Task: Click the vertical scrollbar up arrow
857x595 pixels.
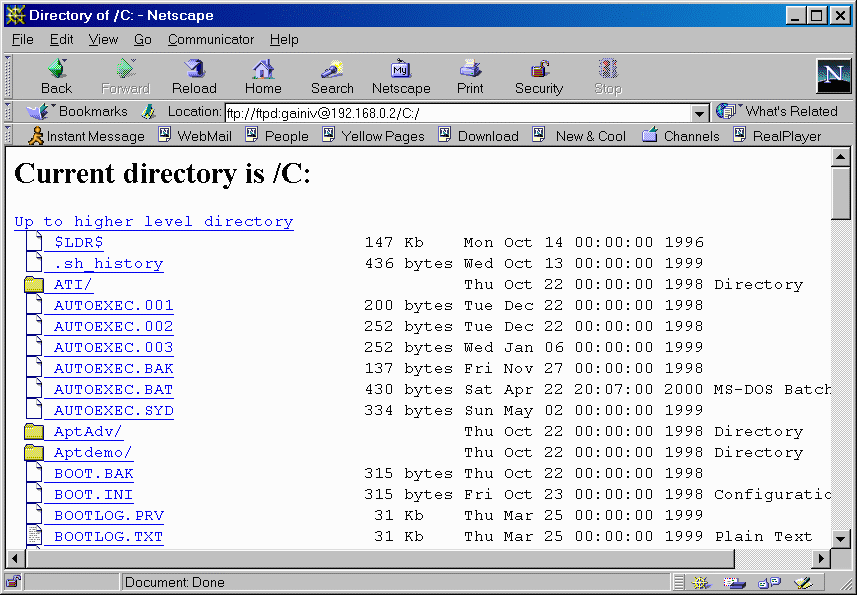Action: coord(841,157)
